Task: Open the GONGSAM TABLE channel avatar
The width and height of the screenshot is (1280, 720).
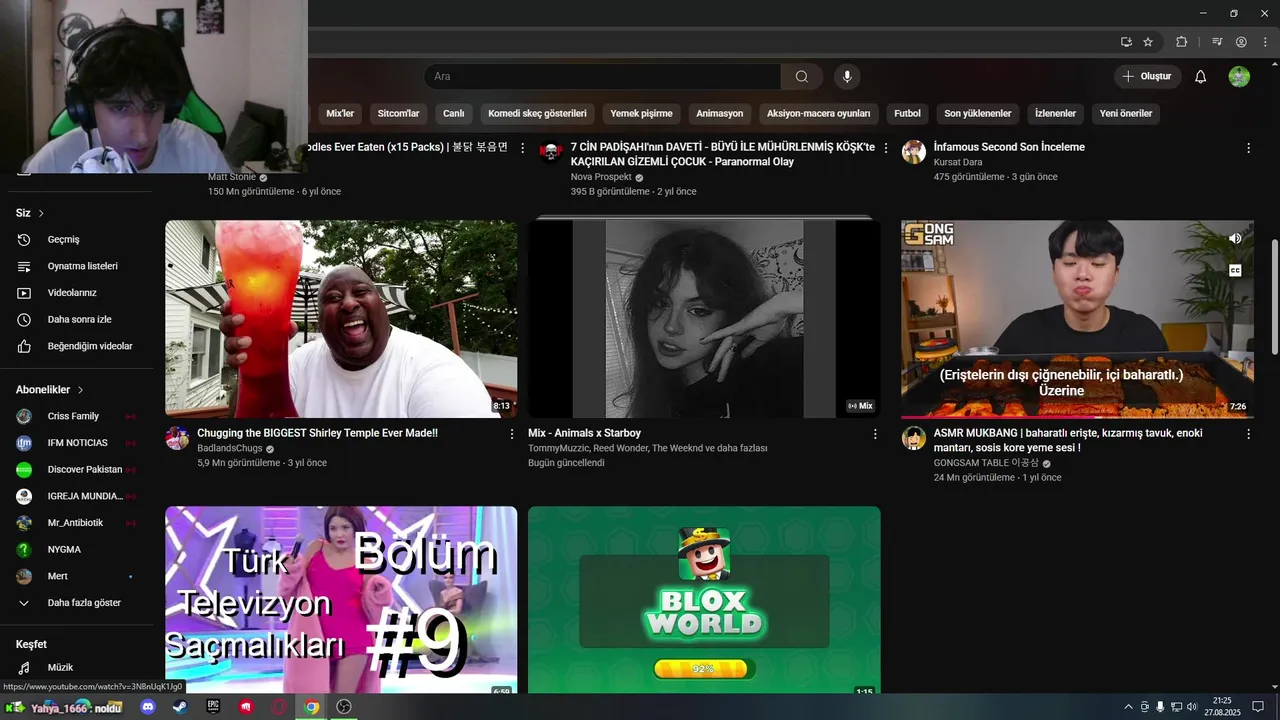Action: click(x=914, y=438)
